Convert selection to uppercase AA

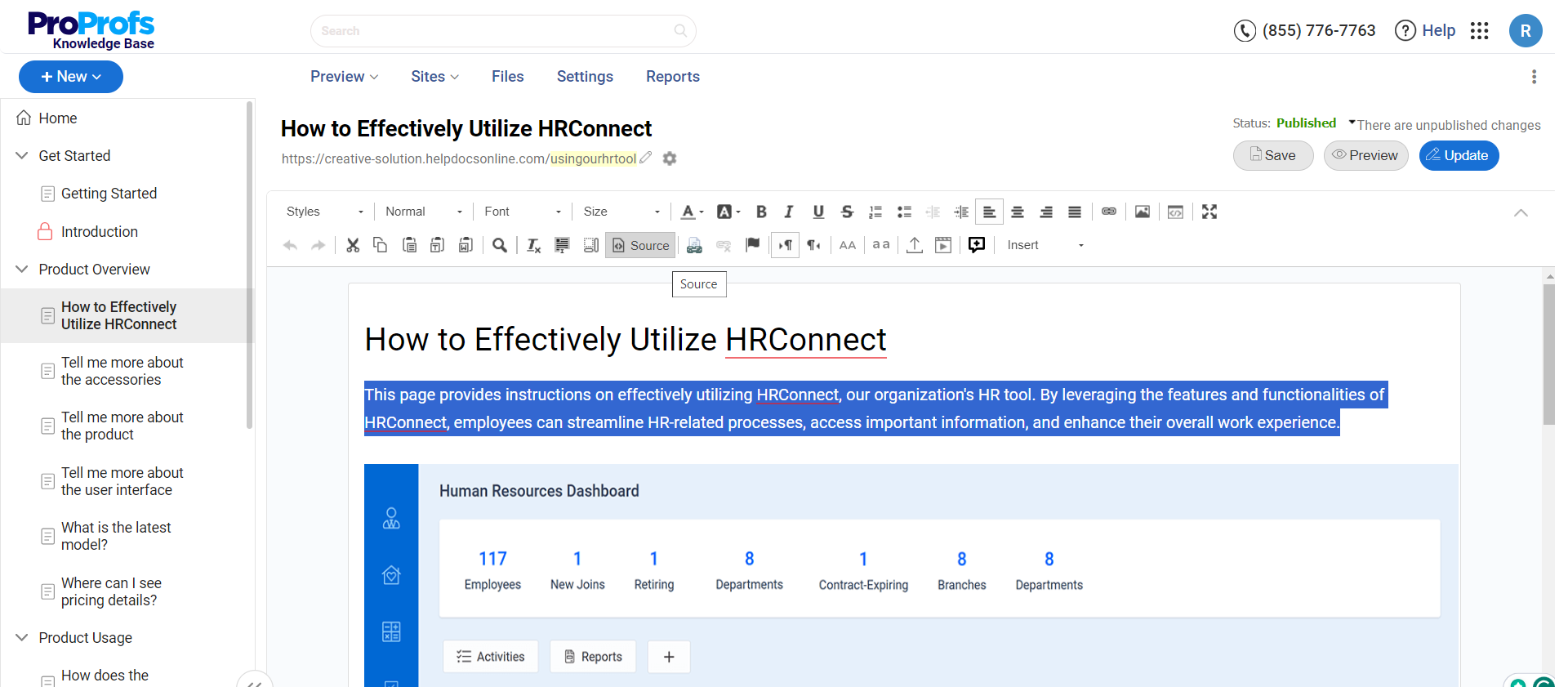(x=848, y=245)
